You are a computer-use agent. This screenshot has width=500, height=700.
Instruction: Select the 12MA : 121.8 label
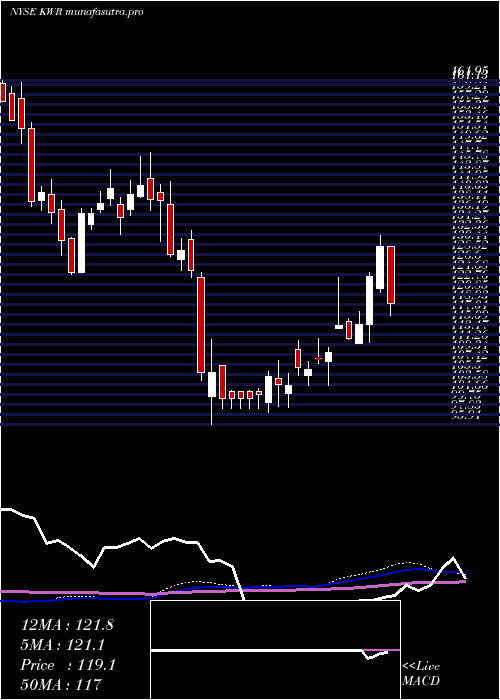click(x=67, y=625)
